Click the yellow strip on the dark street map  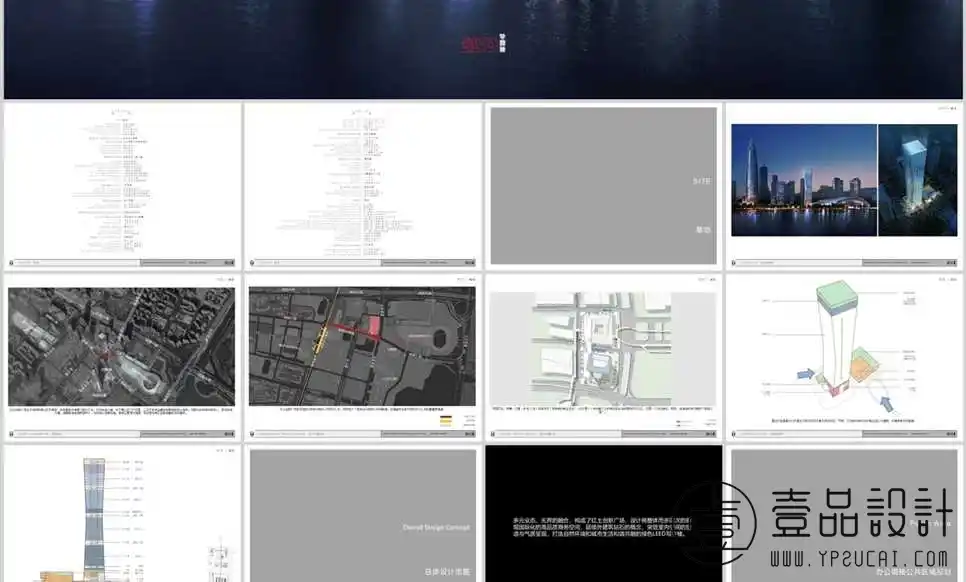pyautogui.click(x=319, y=340)
